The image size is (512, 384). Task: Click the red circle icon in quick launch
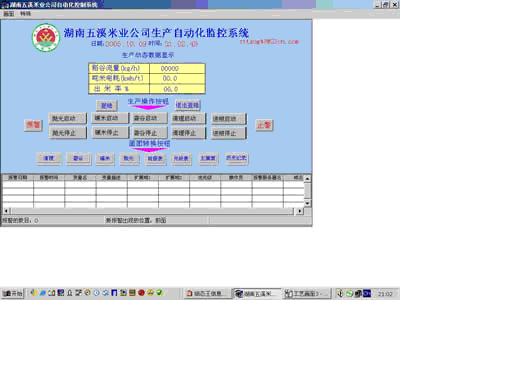(141, 293)
